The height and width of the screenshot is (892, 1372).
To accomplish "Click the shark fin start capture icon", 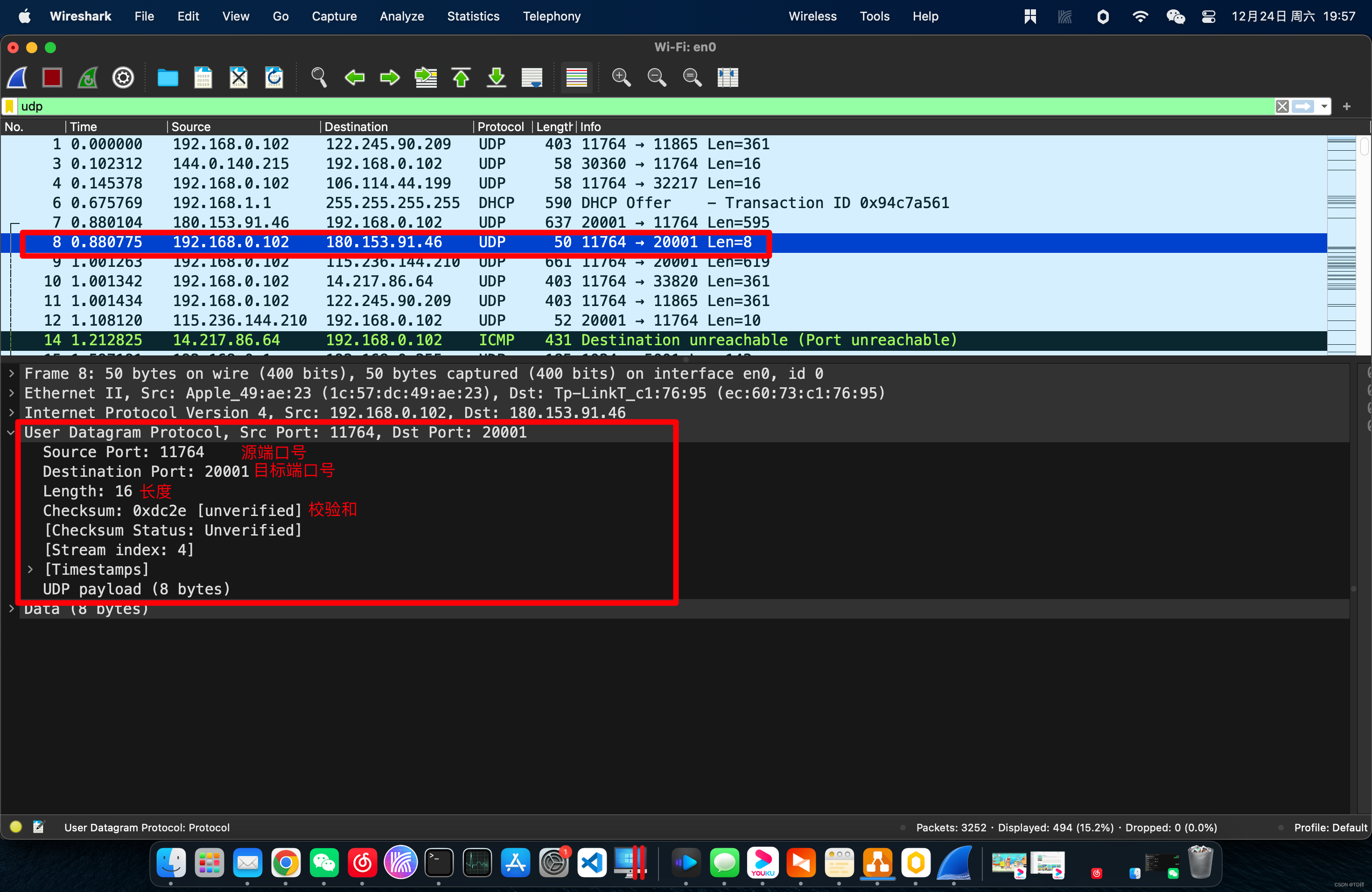I will [x=17, y=77].
